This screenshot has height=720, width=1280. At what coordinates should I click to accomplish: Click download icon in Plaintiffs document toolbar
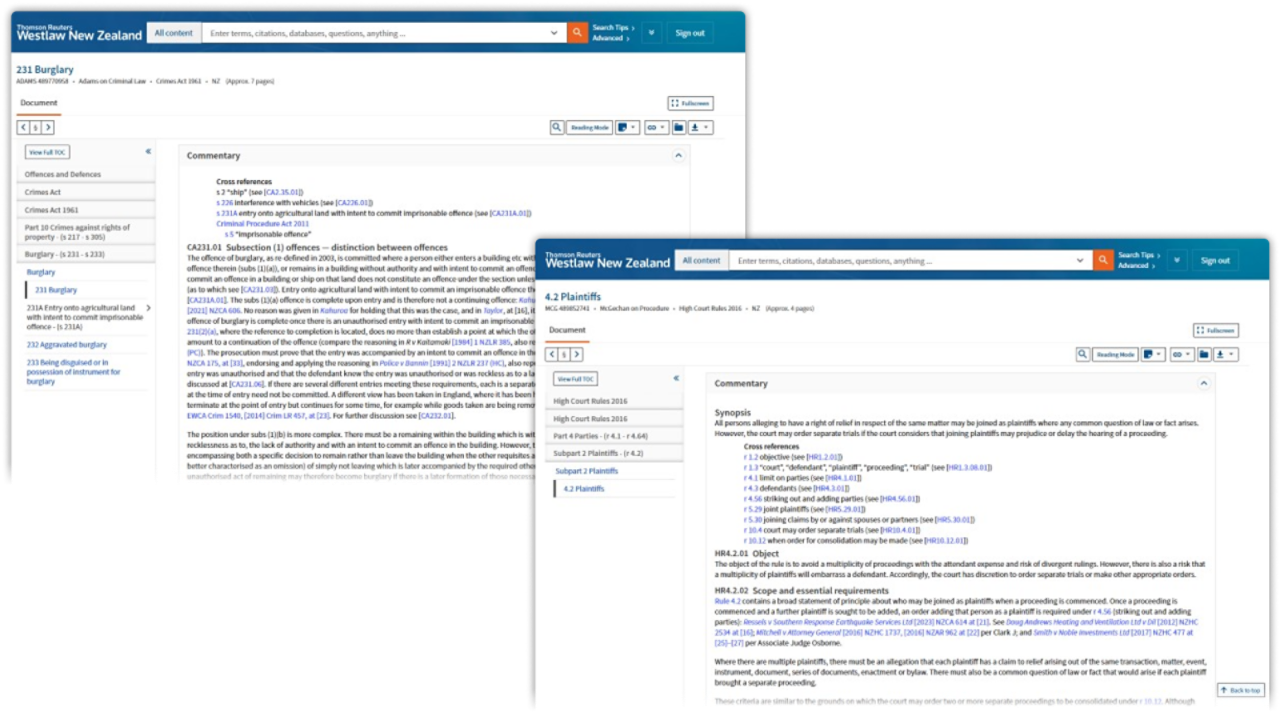pos(1225,354)
